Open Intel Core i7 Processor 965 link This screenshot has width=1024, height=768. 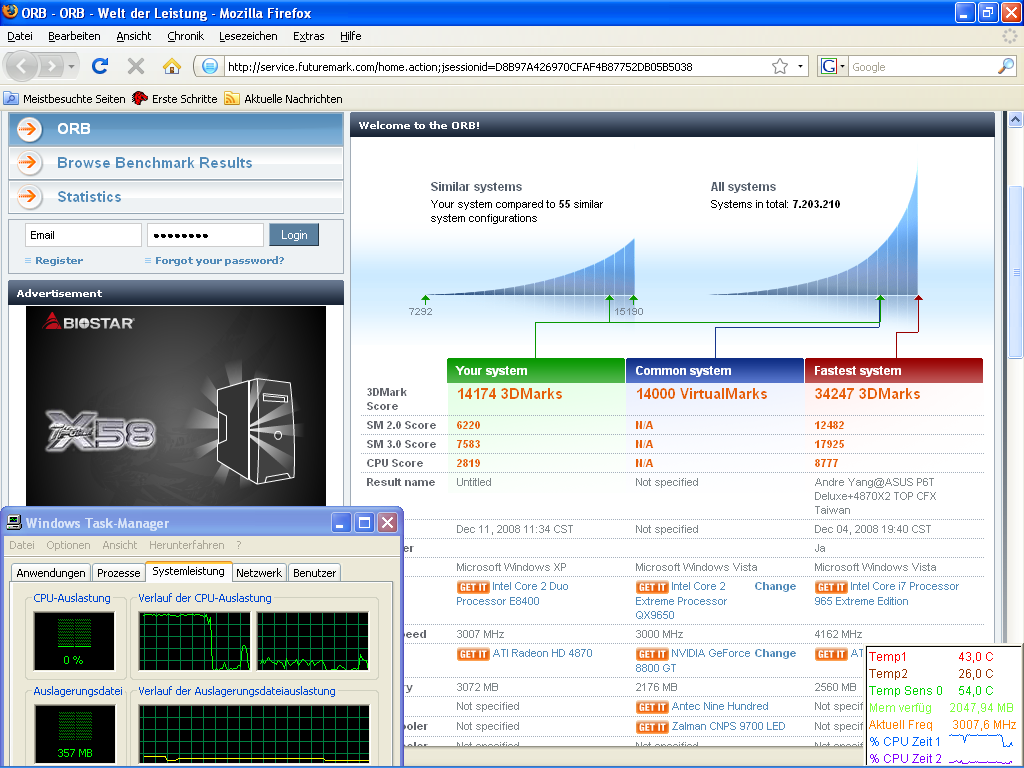[x=887, y=594]
